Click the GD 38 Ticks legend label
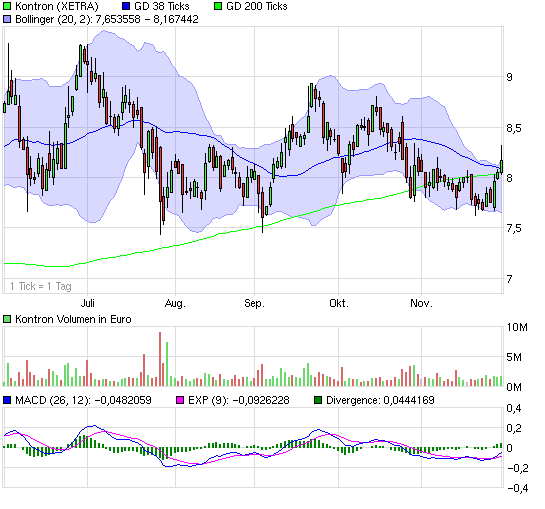 [x=162, y=6]
